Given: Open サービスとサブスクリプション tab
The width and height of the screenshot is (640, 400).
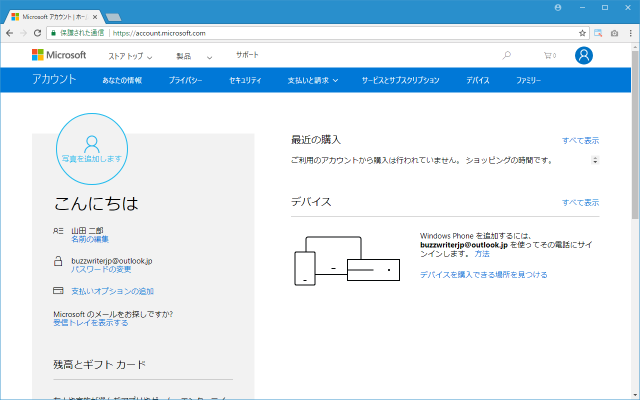Looking at the screenshot, I should click(400, 80).
